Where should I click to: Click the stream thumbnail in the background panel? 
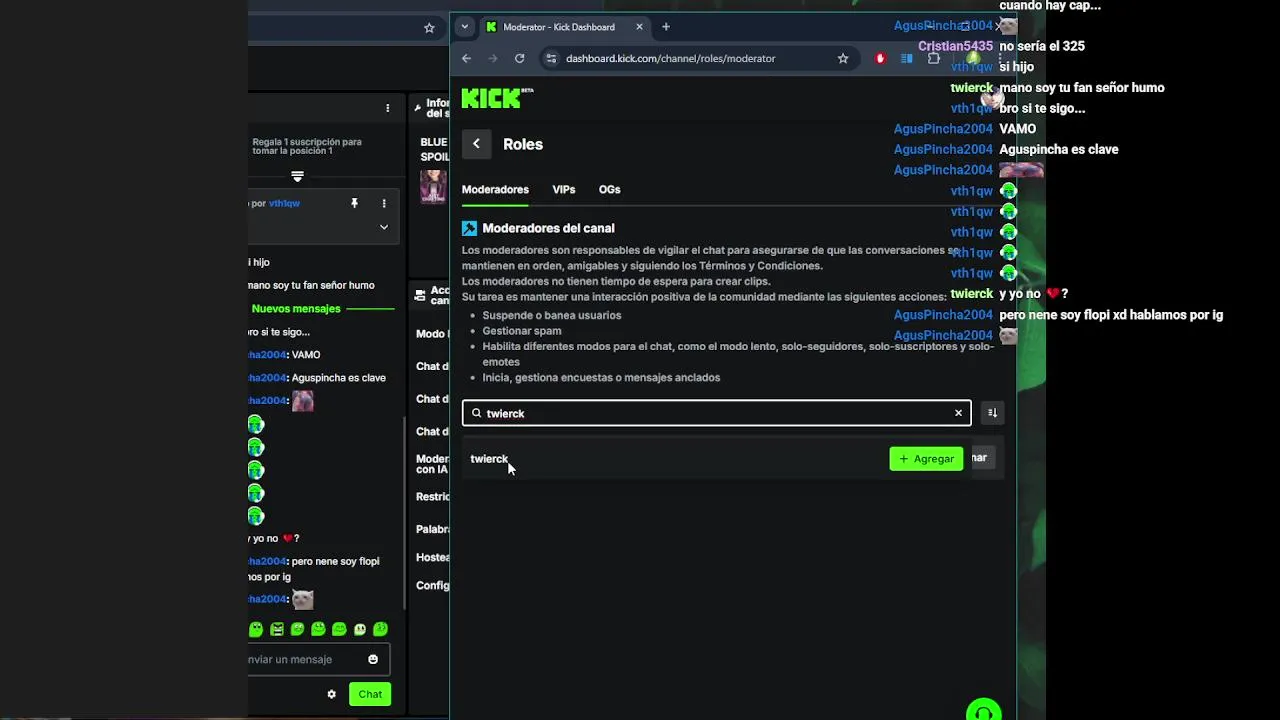pyautogui.click(x=433, y=186)
